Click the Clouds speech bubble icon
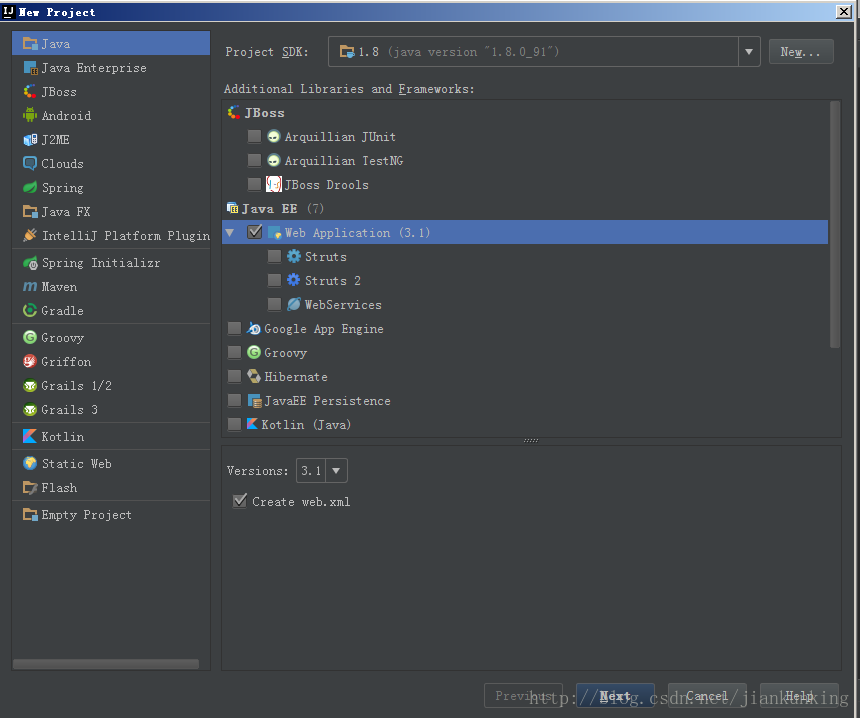This screenshot has height=718, width=860. 30,163
